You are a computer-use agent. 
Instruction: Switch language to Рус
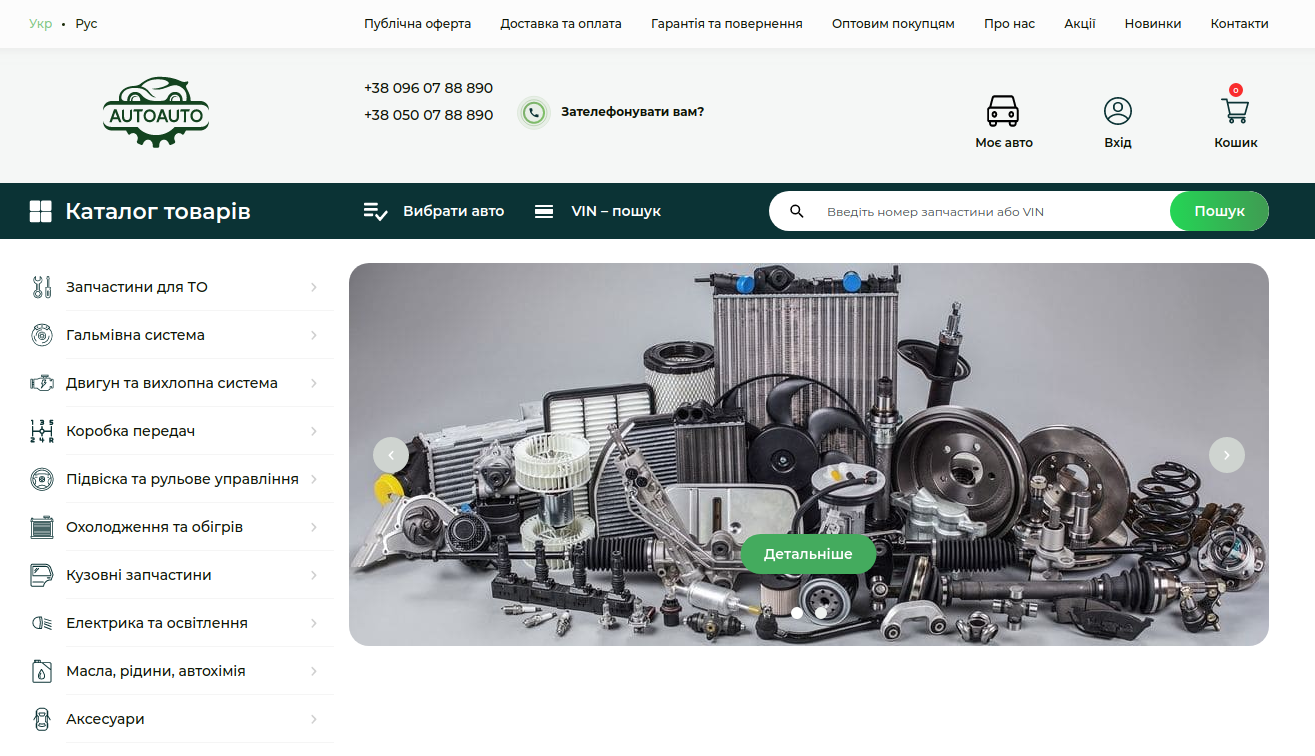click(86, 23)
